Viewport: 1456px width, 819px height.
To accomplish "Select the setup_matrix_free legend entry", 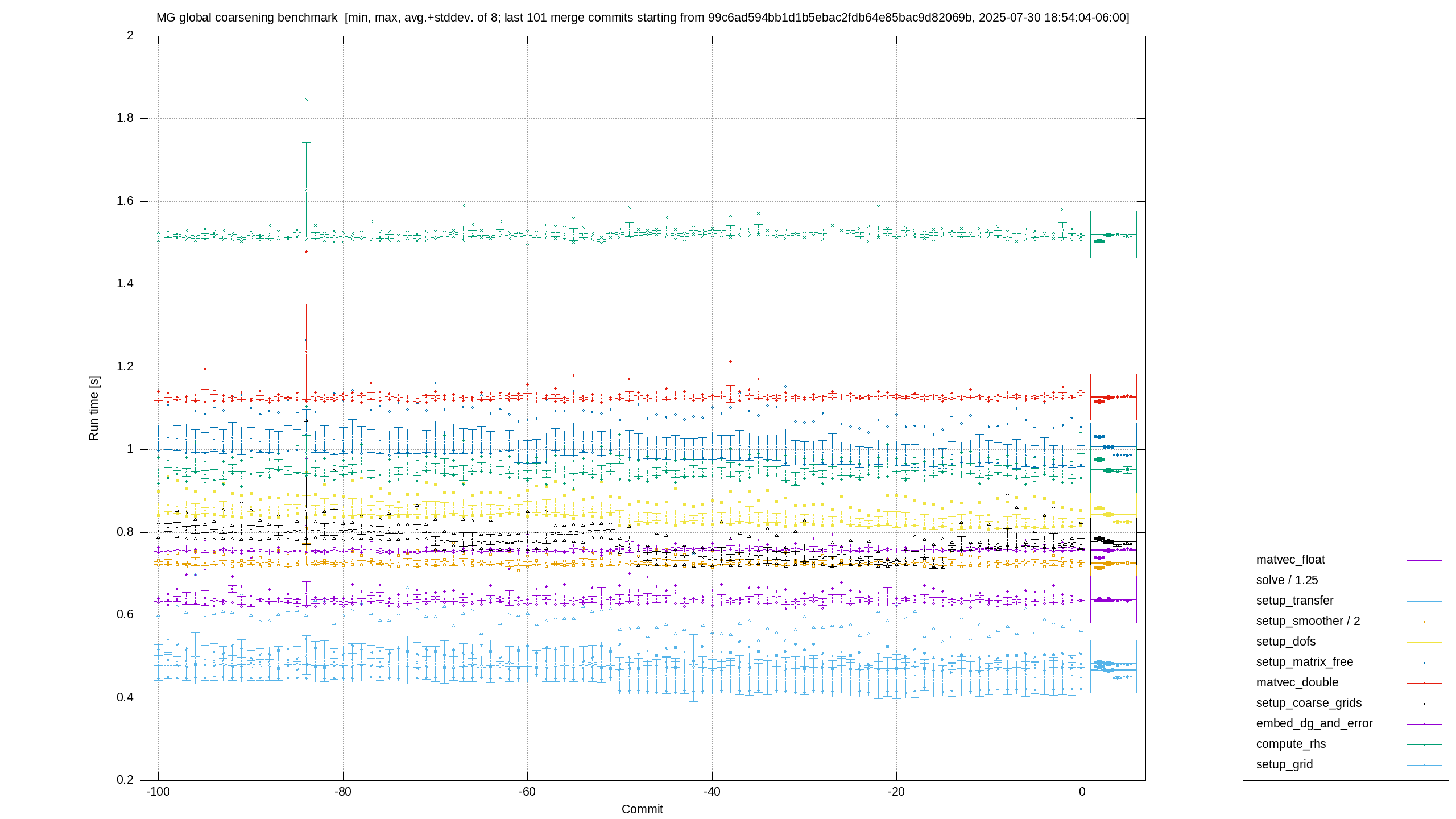I will 1305,662.
